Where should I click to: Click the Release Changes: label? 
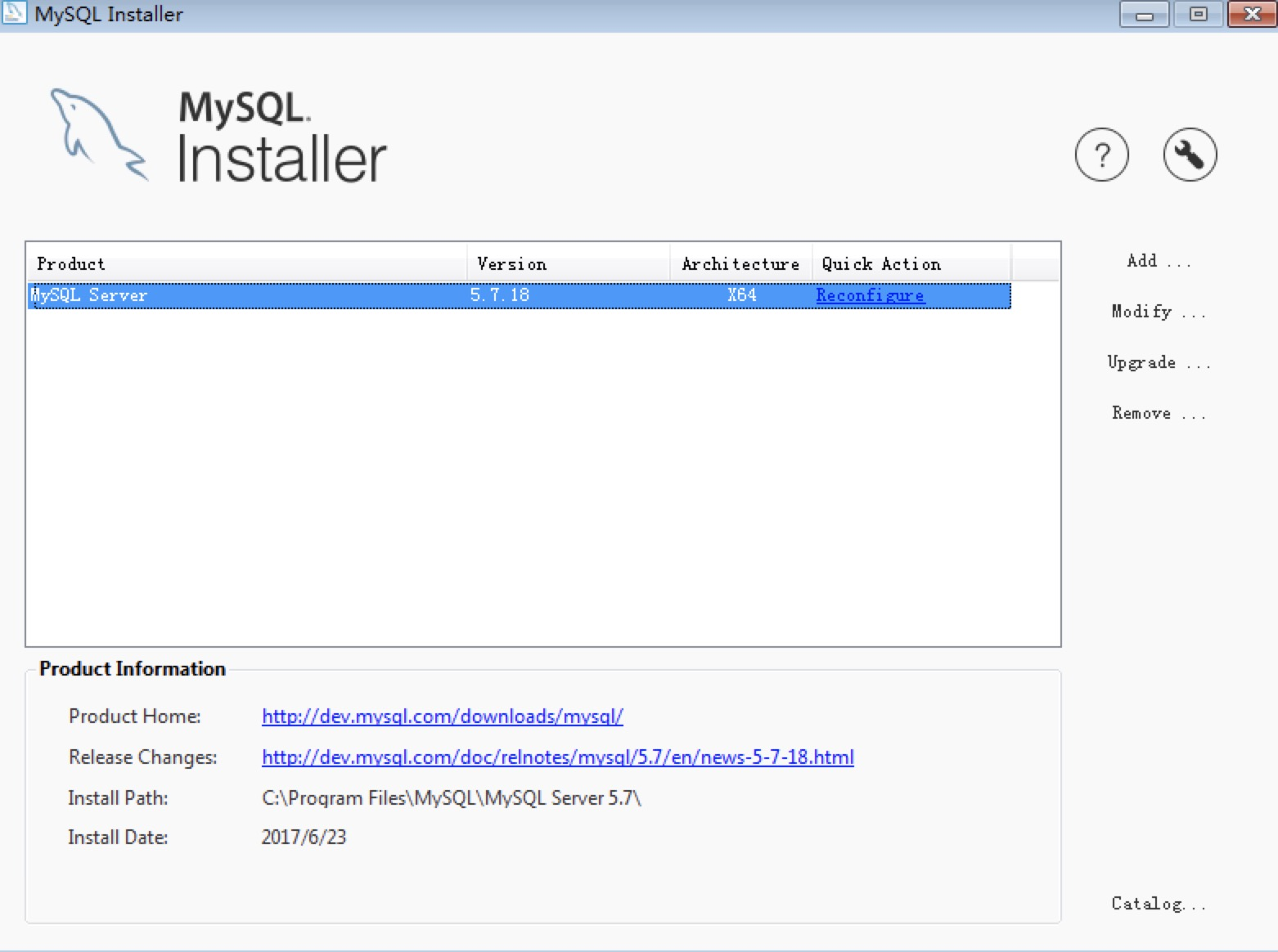pyautogui.click(x=143, y=757)
